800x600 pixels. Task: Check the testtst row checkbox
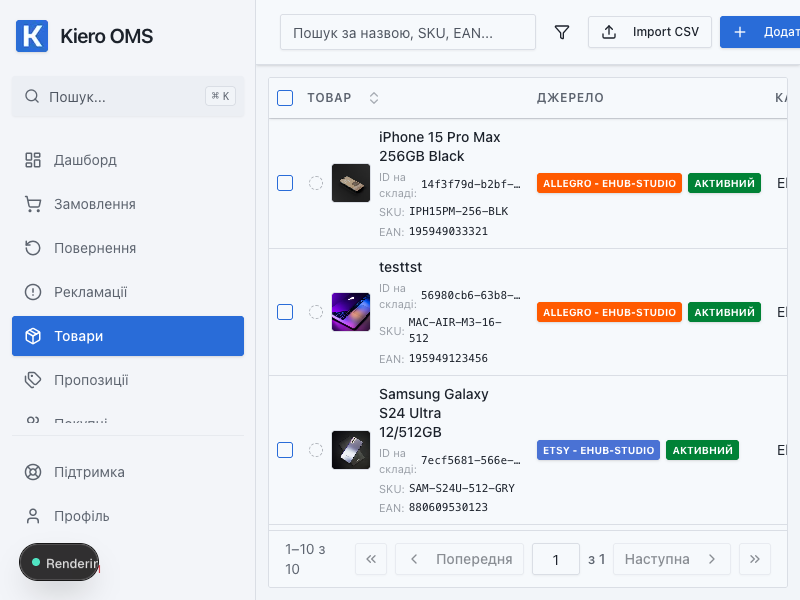pos(285,312)
